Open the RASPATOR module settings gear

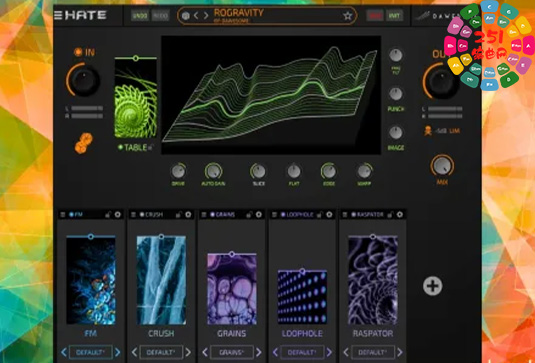point(400,215)
